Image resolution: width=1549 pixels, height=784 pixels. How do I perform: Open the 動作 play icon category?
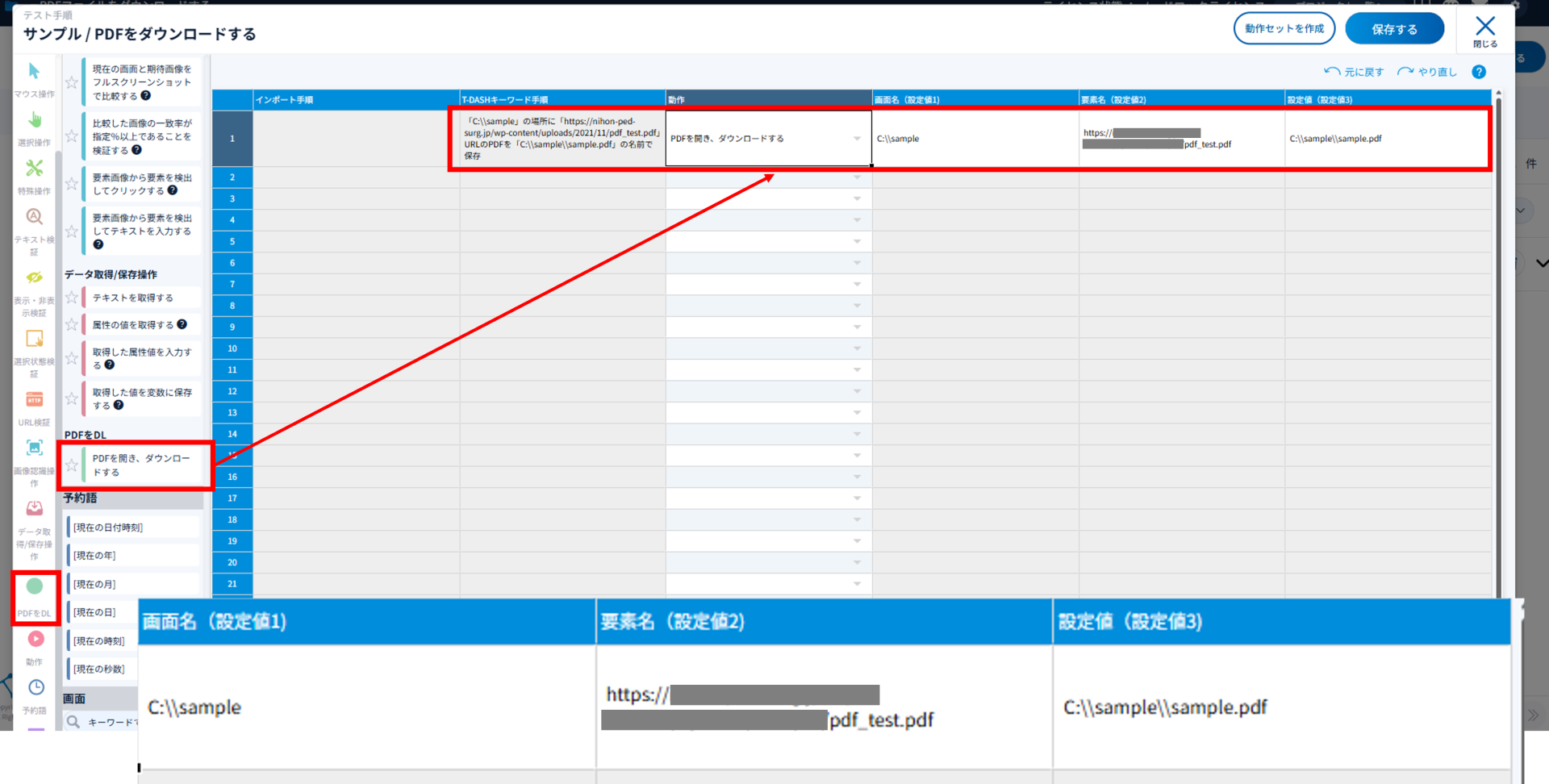click(x=35, y=640)
